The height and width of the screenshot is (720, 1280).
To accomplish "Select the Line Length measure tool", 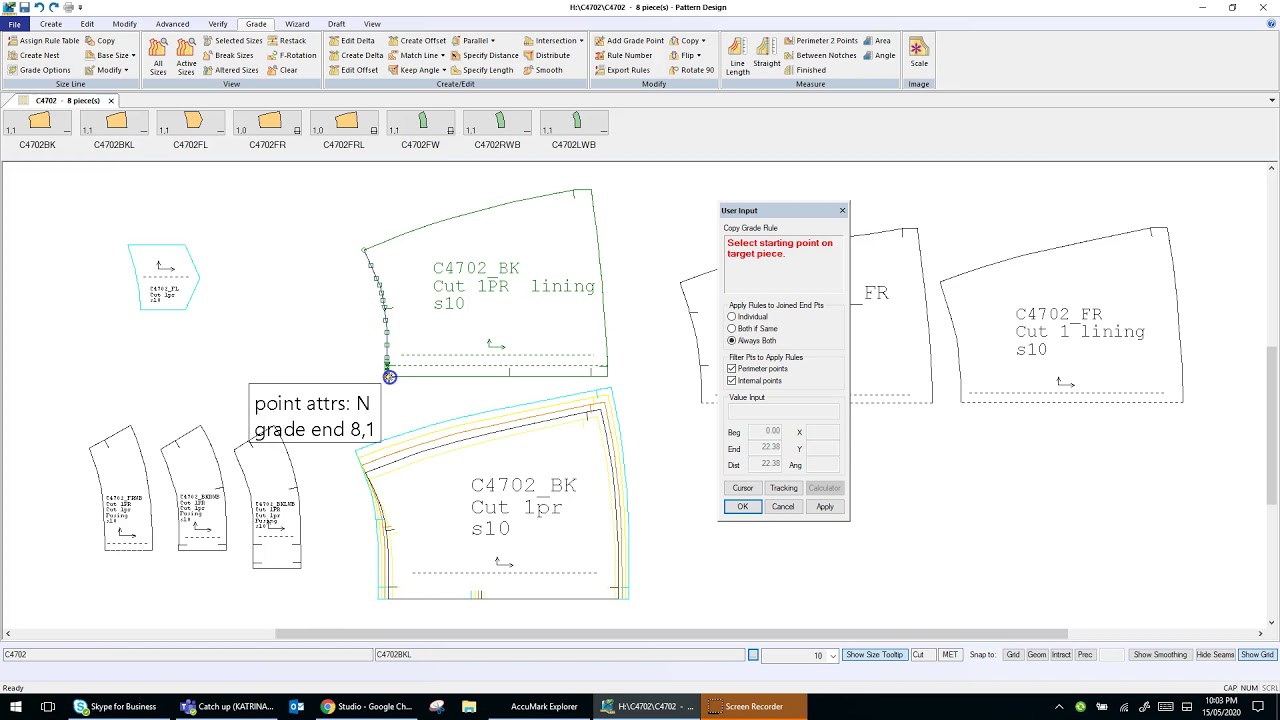I will [x=737, y=56].
